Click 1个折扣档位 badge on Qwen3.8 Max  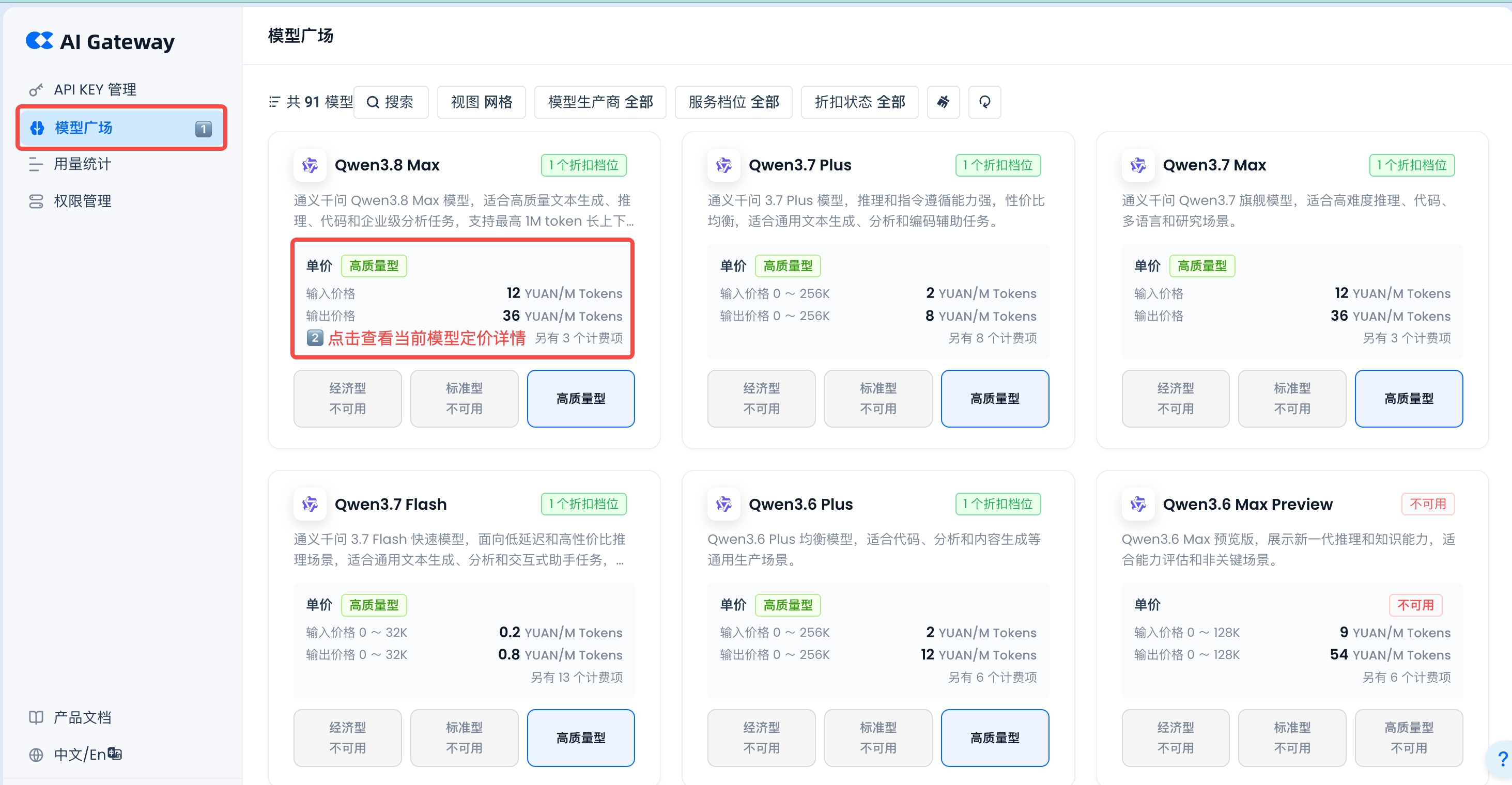coord(583,165)
